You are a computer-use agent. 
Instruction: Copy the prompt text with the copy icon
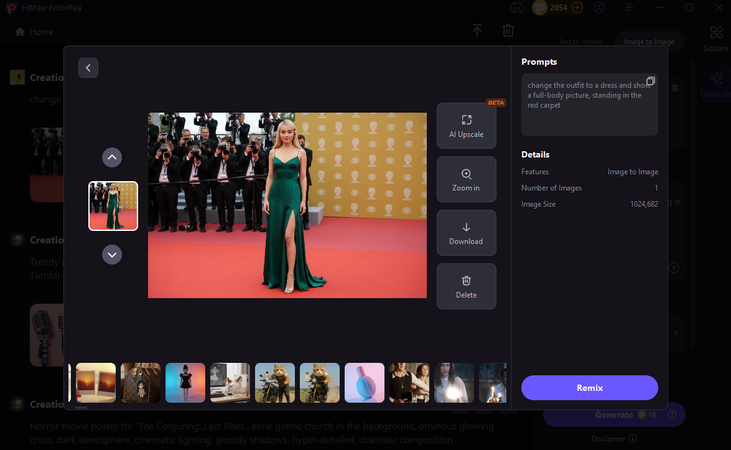(x=650, y=81)
